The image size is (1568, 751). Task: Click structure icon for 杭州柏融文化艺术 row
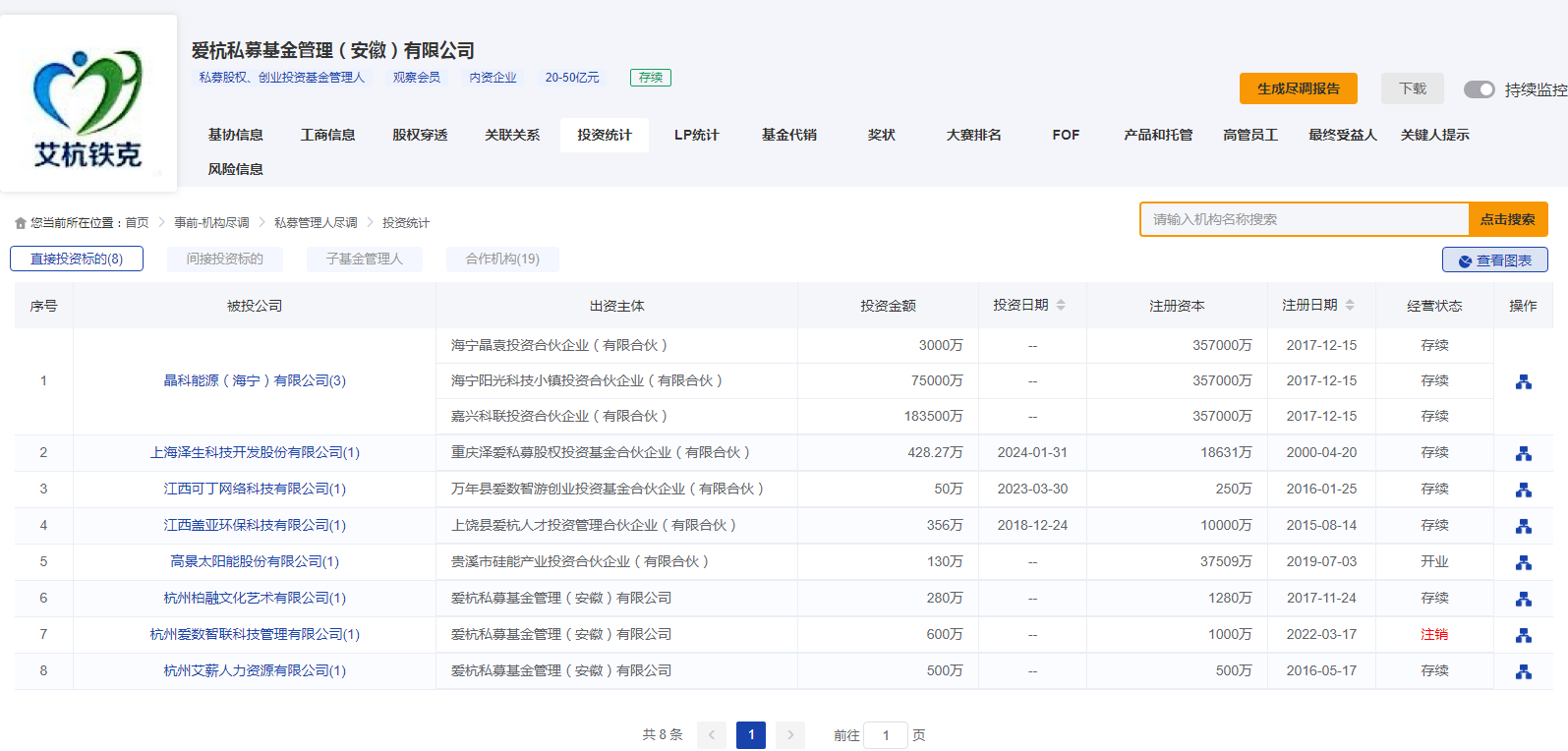pyautogui.click(x=1523, y=599)
